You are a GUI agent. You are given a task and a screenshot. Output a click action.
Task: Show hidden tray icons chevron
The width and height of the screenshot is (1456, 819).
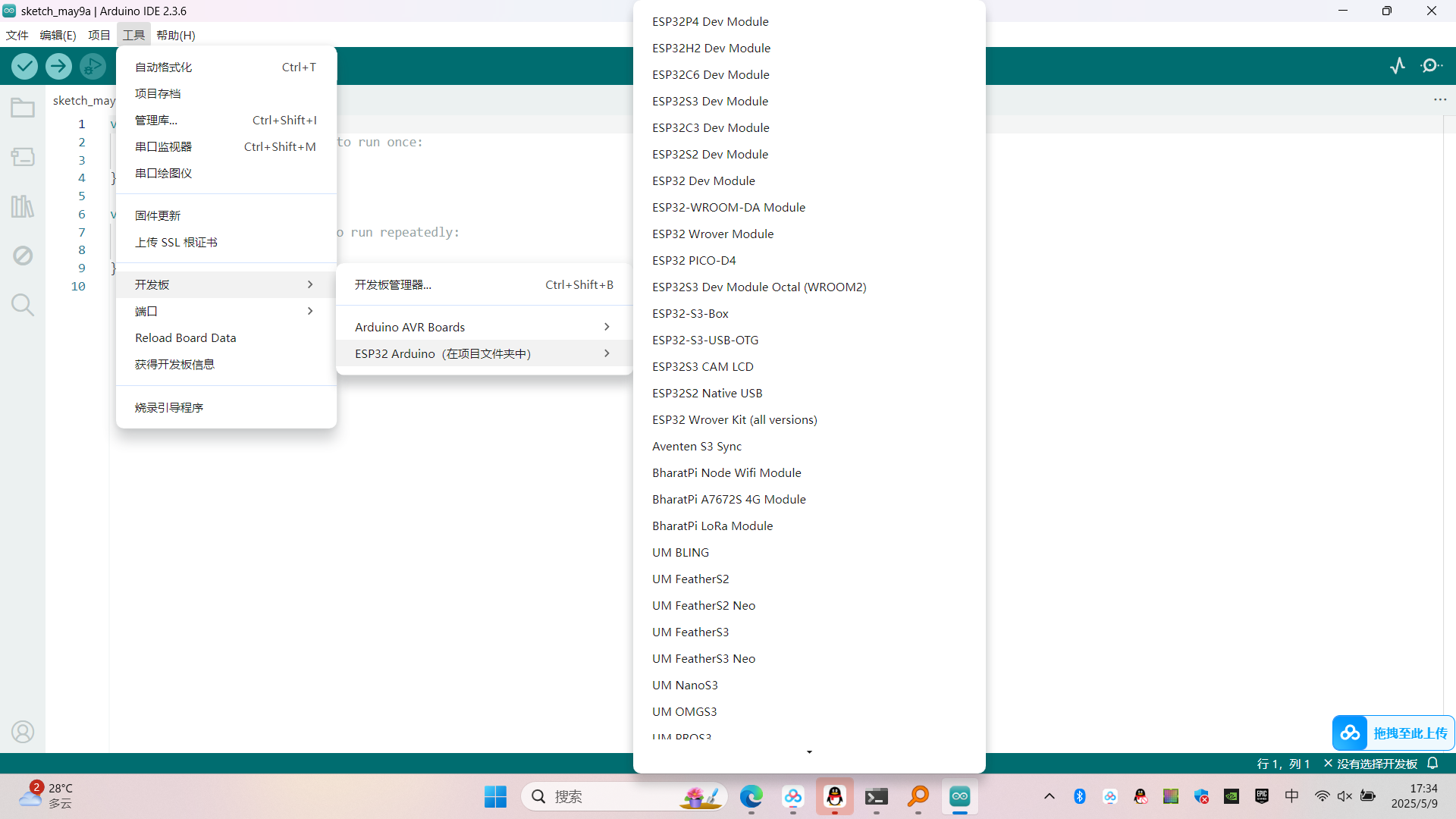click(x=1050, y=796)
